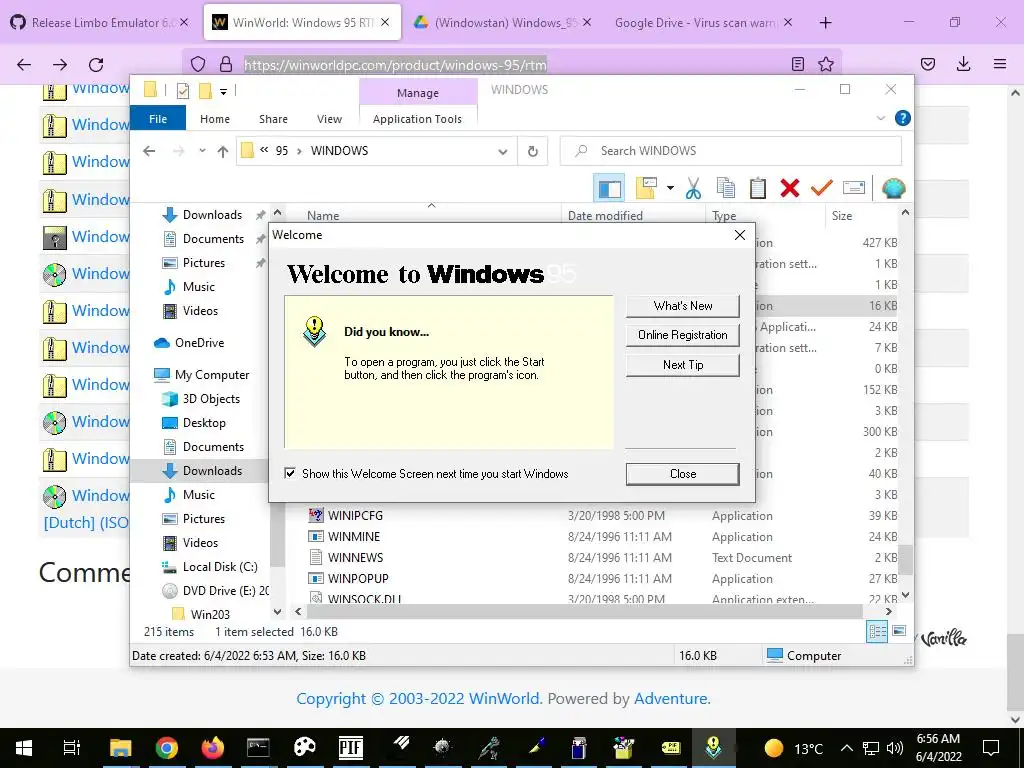The image size is (1024, 768).
Task: Open Firefox downloads panel
Action: pyautogui.click(x=963, y=64)
